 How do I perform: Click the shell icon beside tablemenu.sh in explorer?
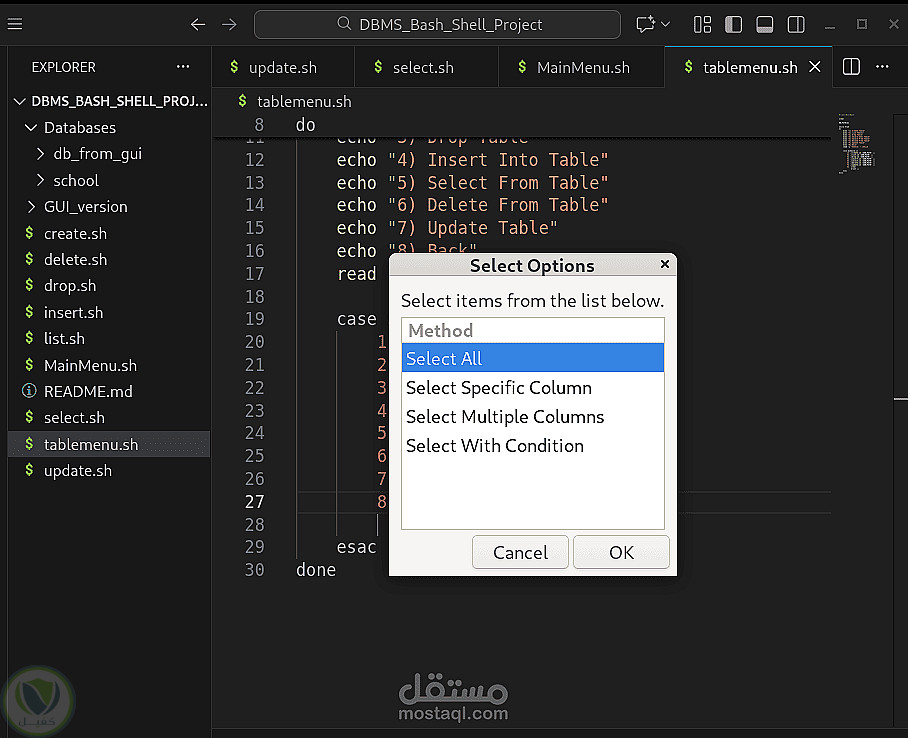[29, 444]
